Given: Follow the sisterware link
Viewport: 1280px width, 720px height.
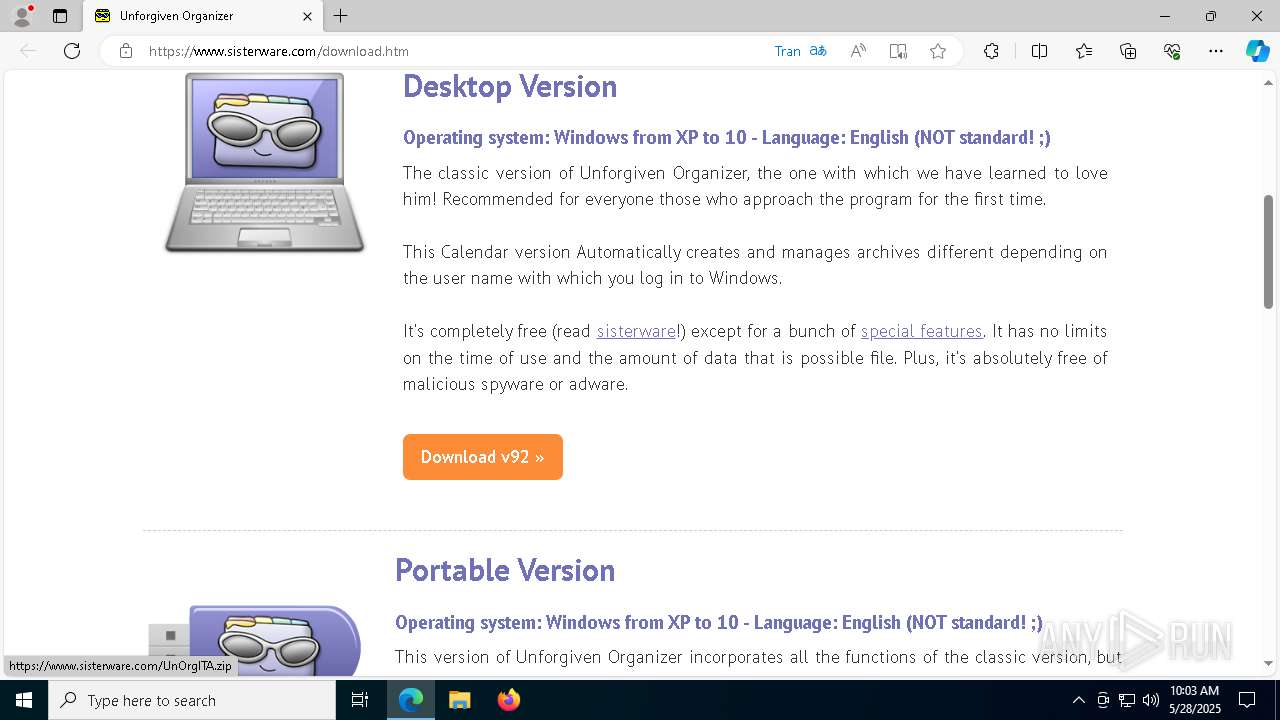Looking at the screenshot, I should tap(637, 331).
